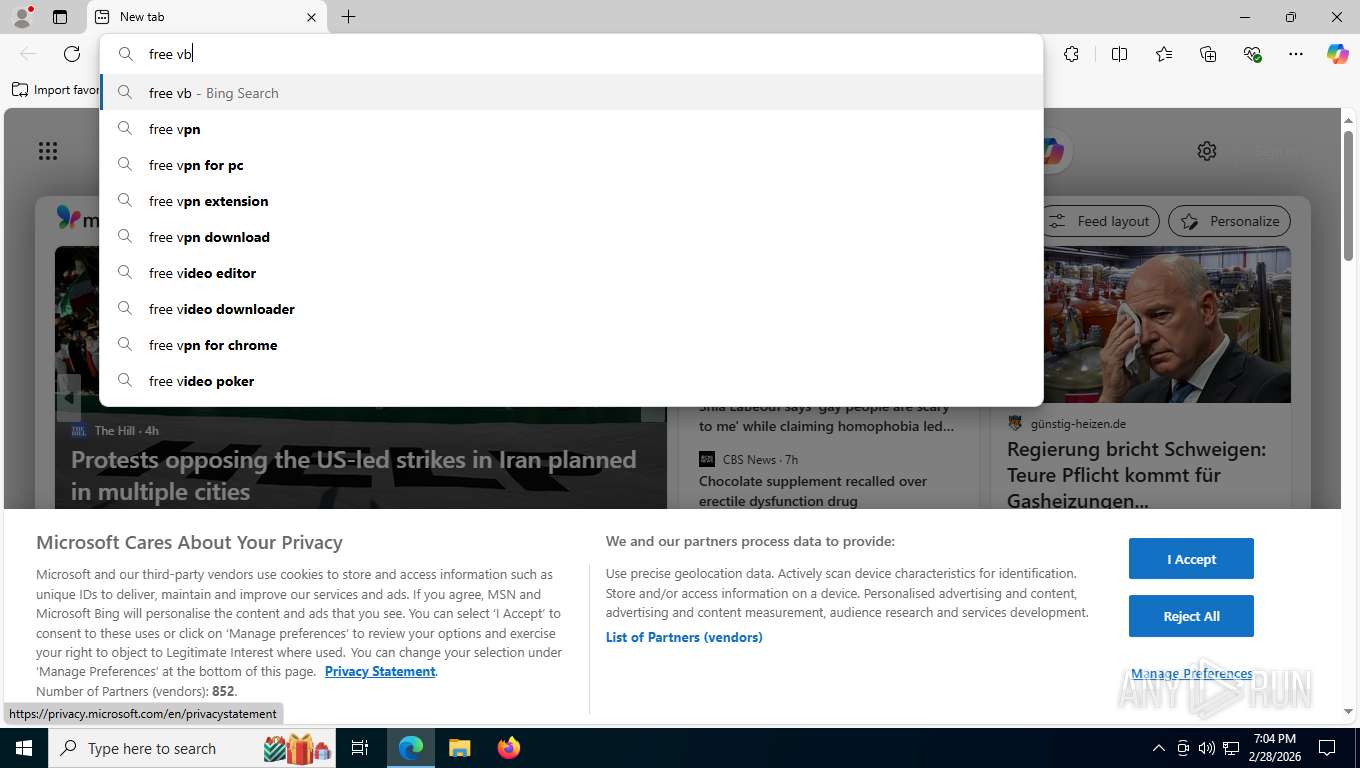Open Manage Preferences link
This screenshot has width=1360, height=768.
(1191, 674)
